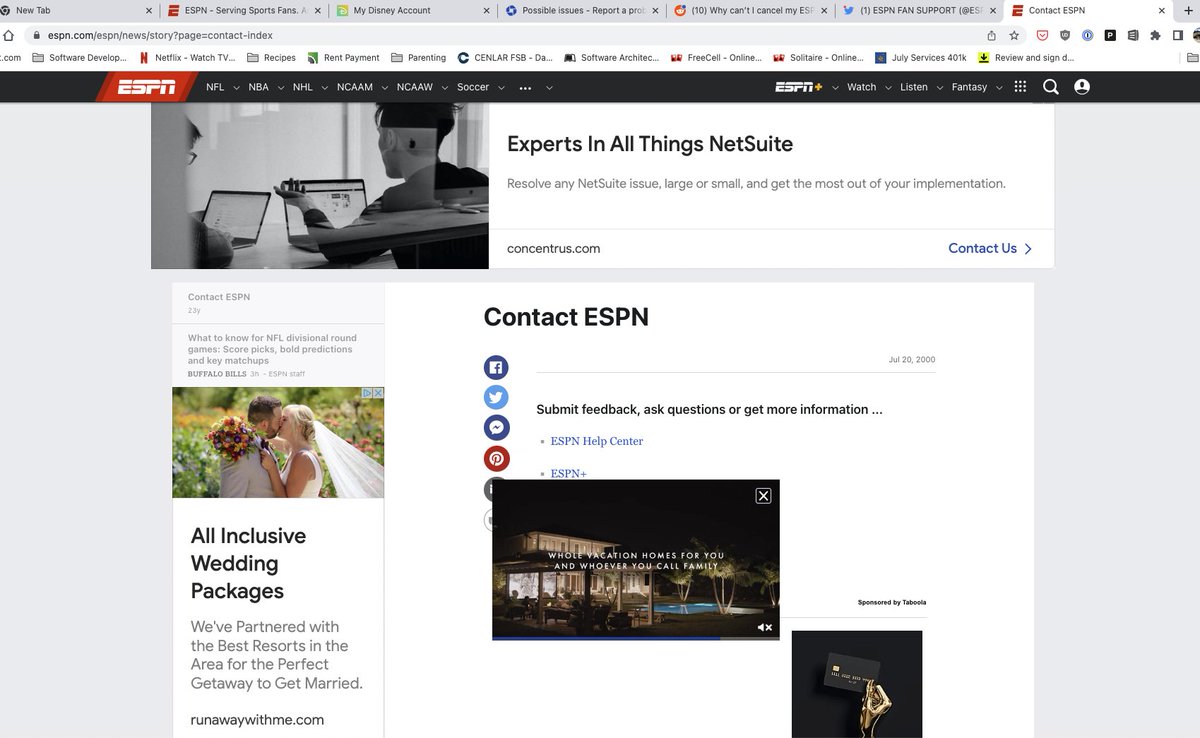Share article on Facebook
Screen dimensions: 1200x738
tap(496, 367)
